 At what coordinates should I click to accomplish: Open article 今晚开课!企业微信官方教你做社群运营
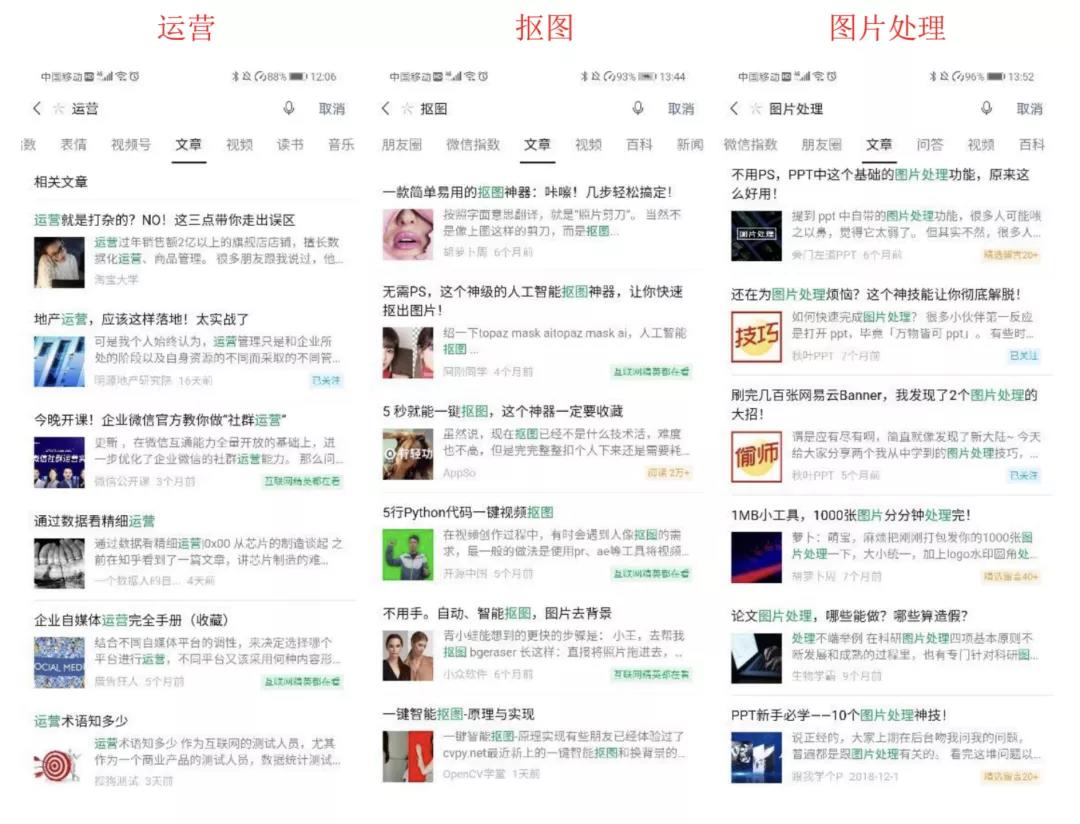(x=189, y=452)
